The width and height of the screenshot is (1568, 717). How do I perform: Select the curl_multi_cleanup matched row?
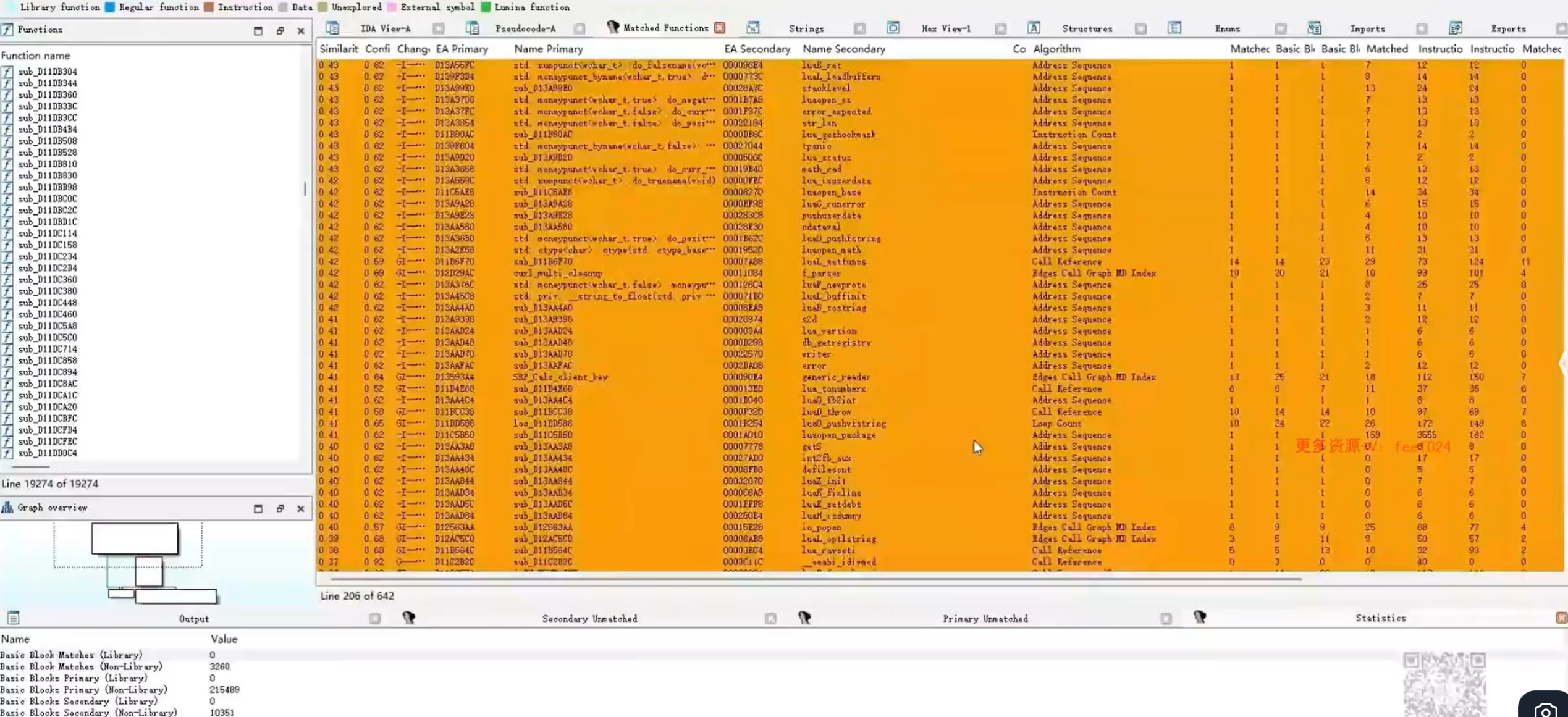coord(557,273)
